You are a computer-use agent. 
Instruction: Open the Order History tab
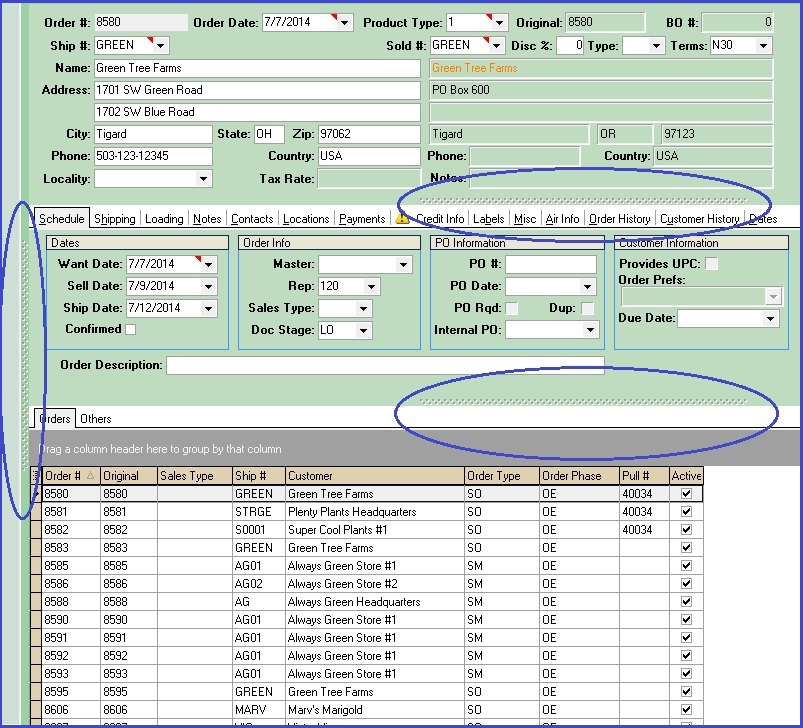point(619,219)
